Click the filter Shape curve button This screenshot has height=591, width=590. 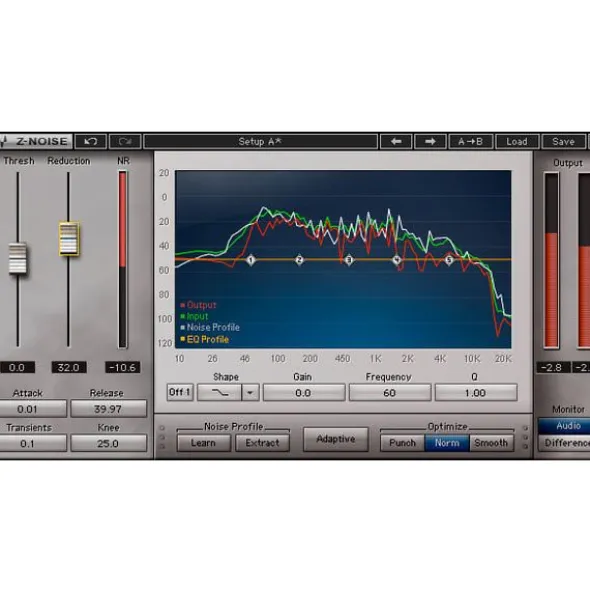coord(220,393)
